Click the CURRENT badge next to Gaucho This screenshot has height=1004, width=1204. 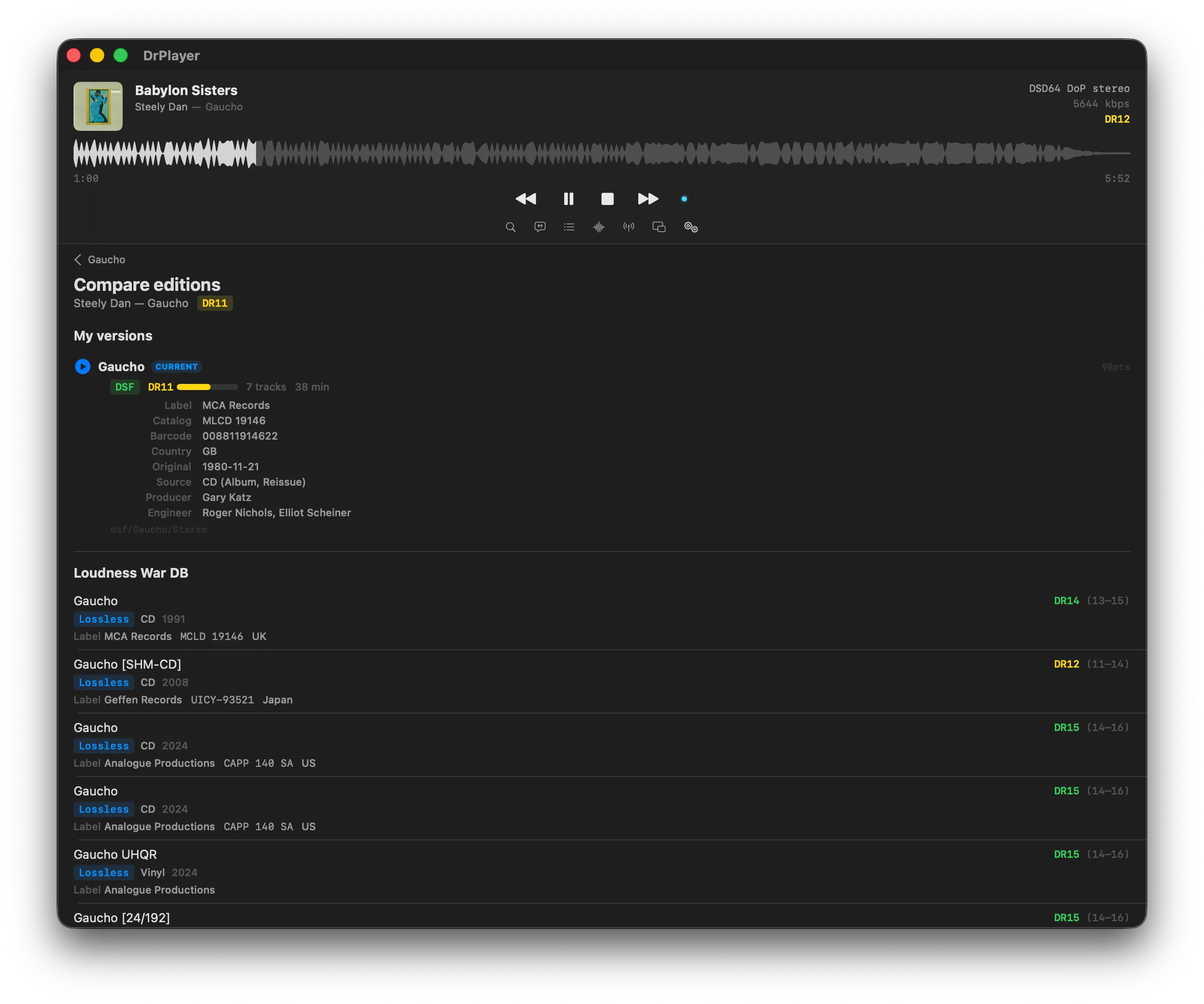pos(177,367)
